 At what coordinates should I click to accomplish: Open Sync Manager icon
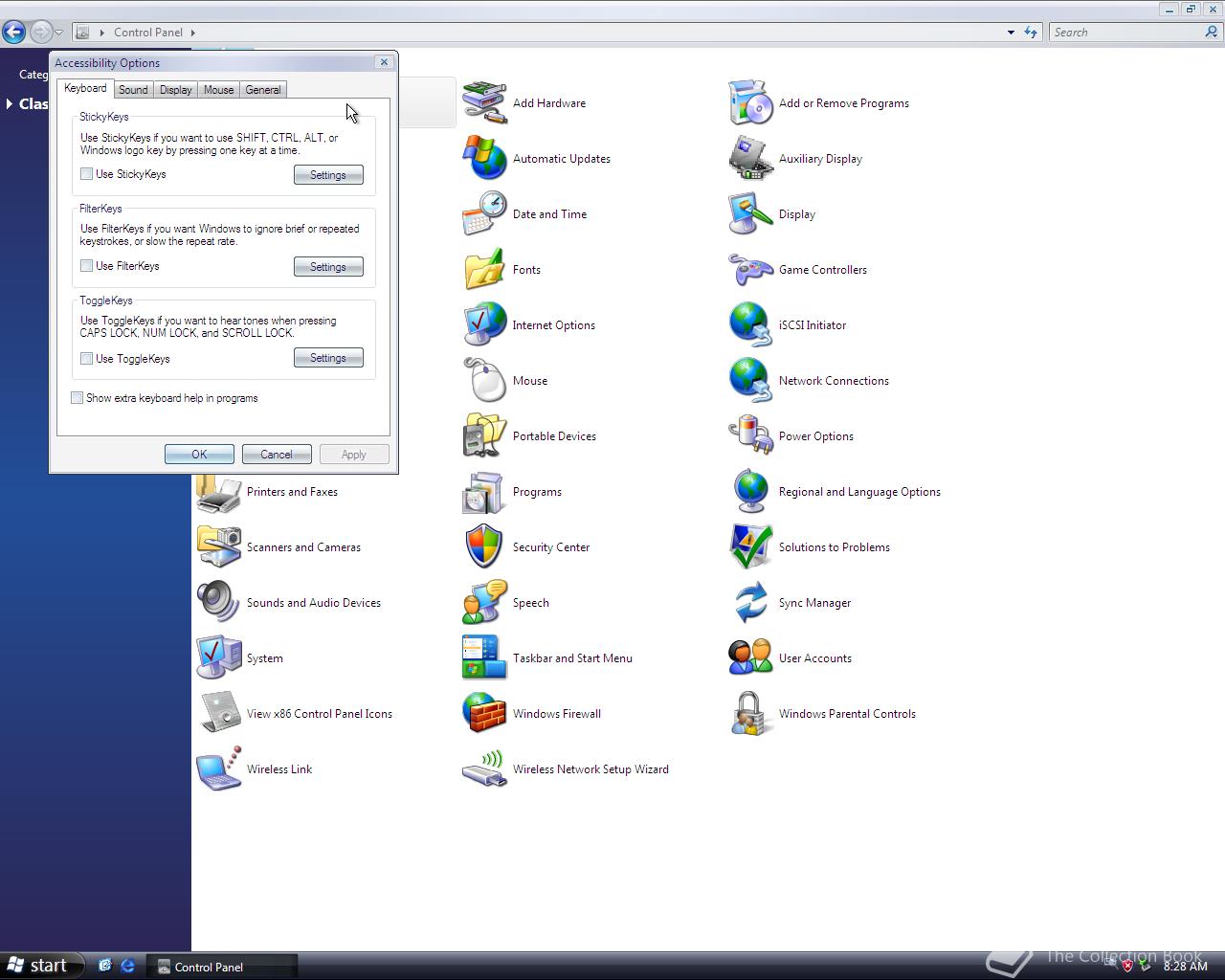[750, 603]
